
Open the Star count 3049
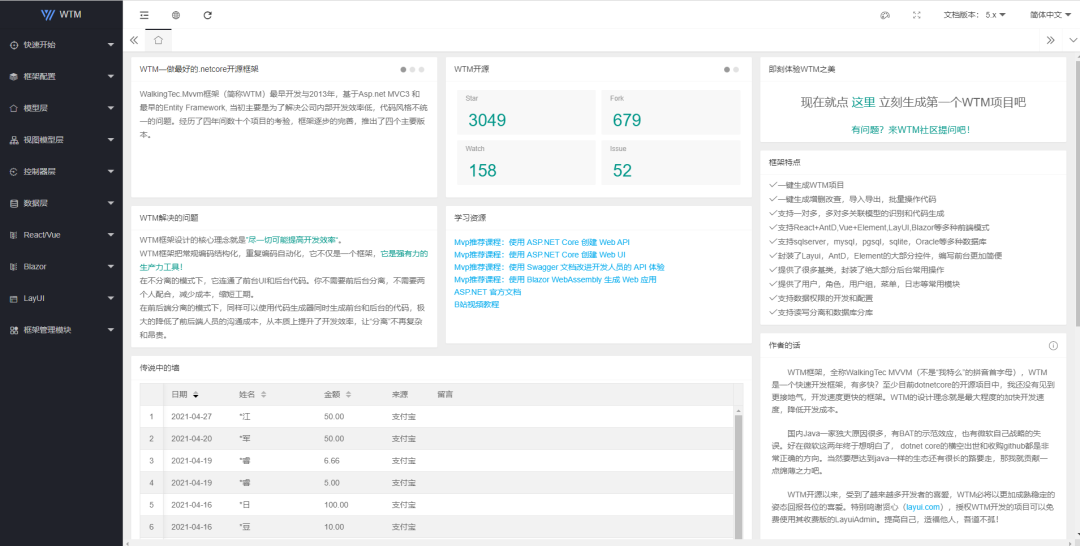click(487, 120)
